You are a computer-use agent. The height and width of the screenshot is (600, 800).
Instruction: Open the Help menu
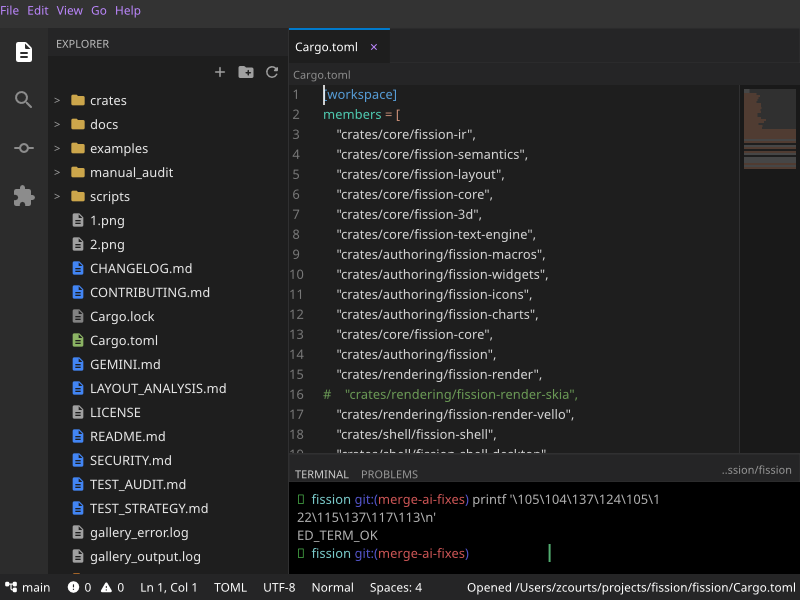[x=128, y=10]
